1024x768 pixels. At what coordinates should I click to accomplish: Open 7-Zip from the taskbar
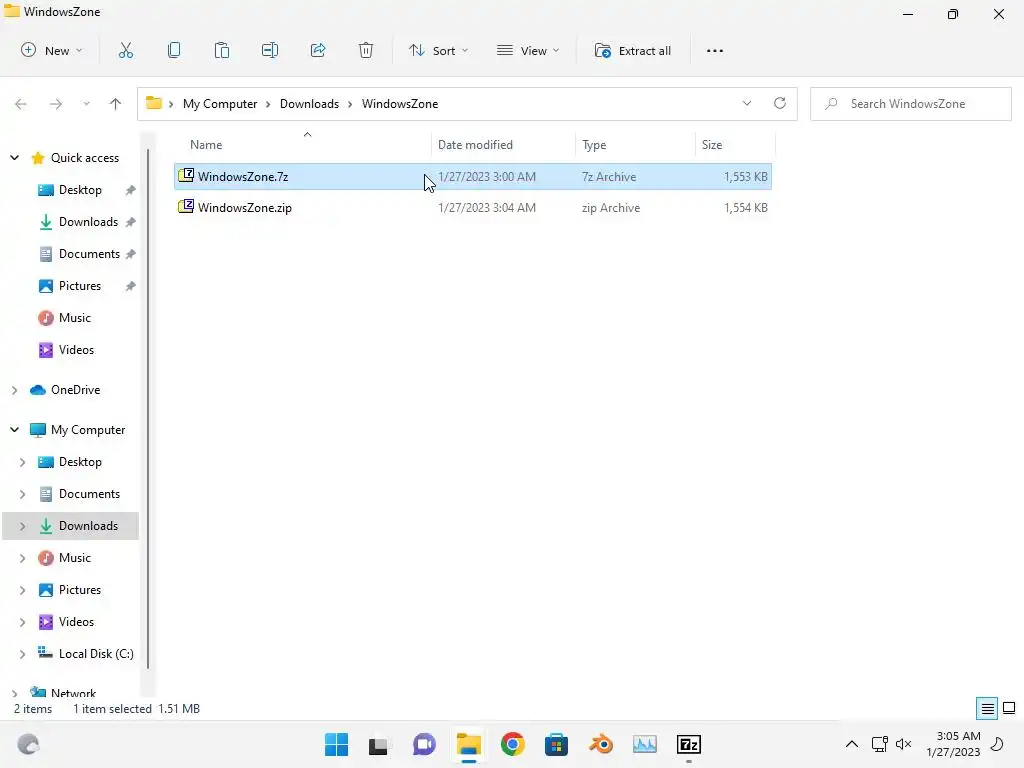pos(689,744)
